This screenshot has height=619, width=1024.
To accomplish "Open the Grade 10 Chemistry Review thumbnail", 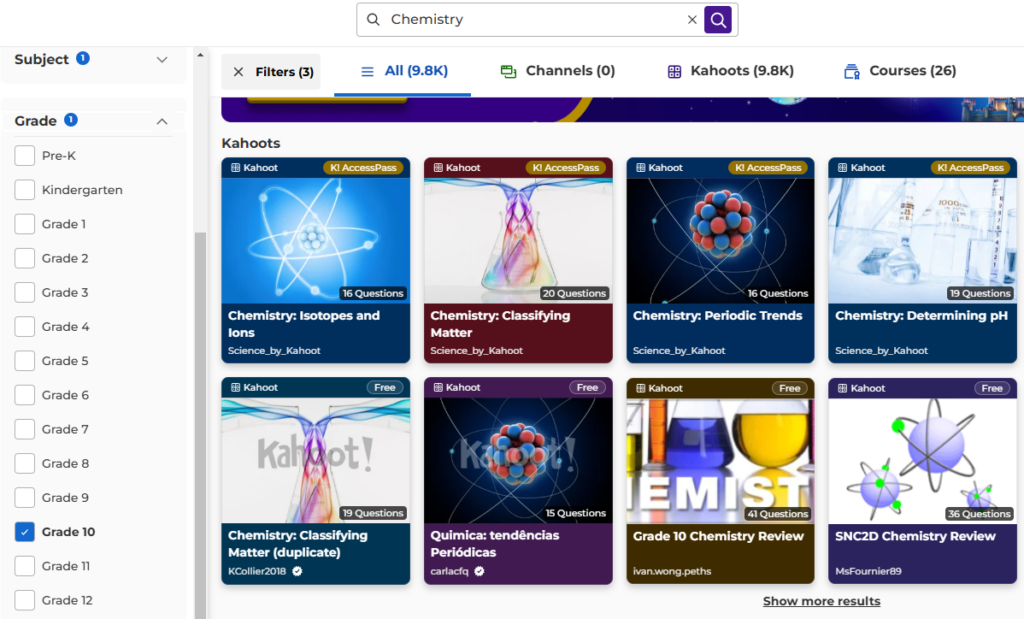I will click(721, 461).
